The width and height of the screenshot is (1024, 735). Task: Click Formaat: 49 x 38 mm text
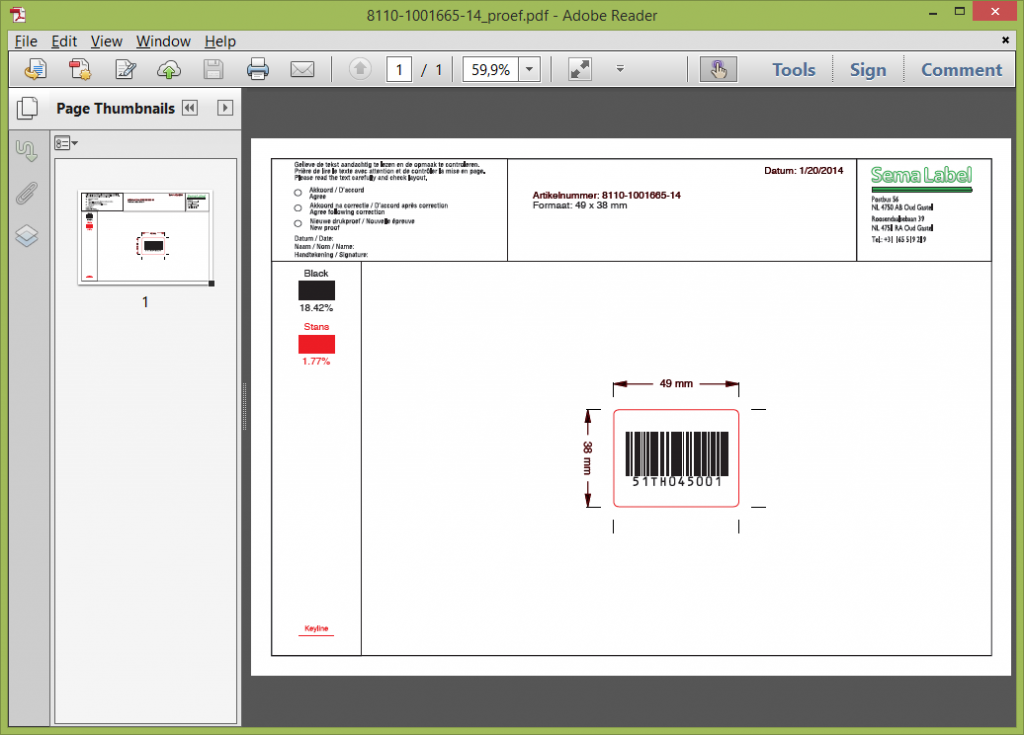[x=580, y=205]
